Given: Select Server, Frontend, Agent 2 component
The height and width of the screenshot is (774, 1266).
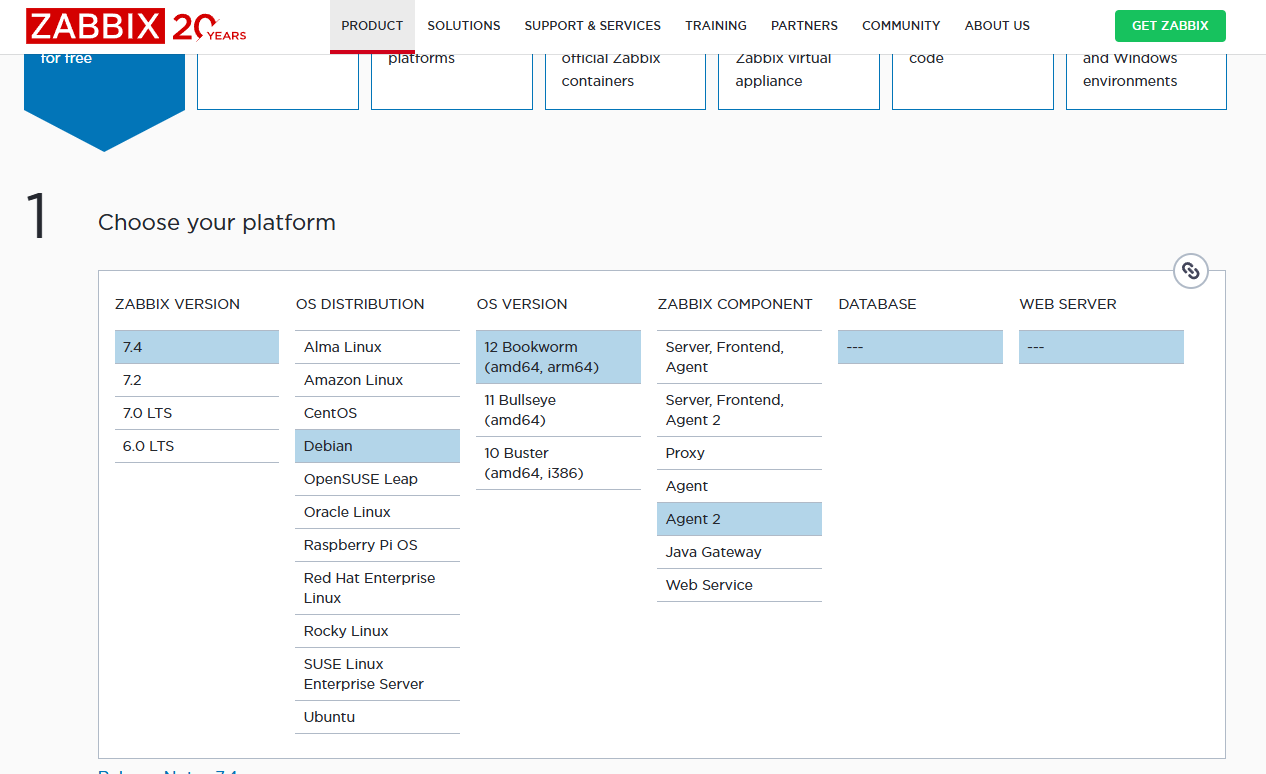Looking at the screenshot, I should click(740, 410).
